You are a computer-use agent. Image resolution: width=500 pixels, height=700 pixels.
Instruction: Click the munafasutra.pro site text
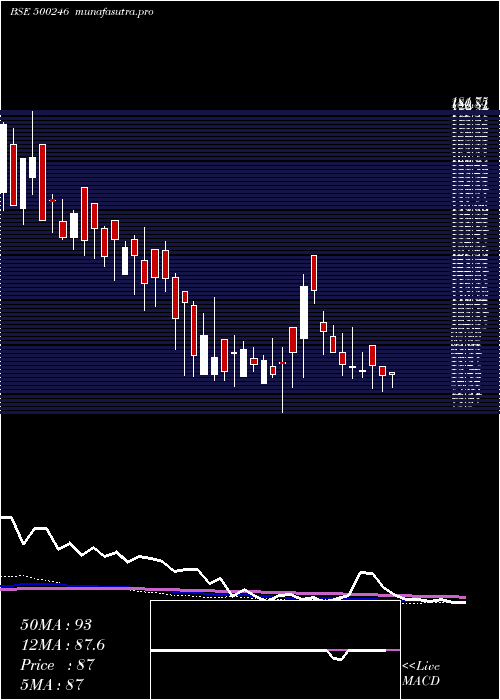coord(114,12)
